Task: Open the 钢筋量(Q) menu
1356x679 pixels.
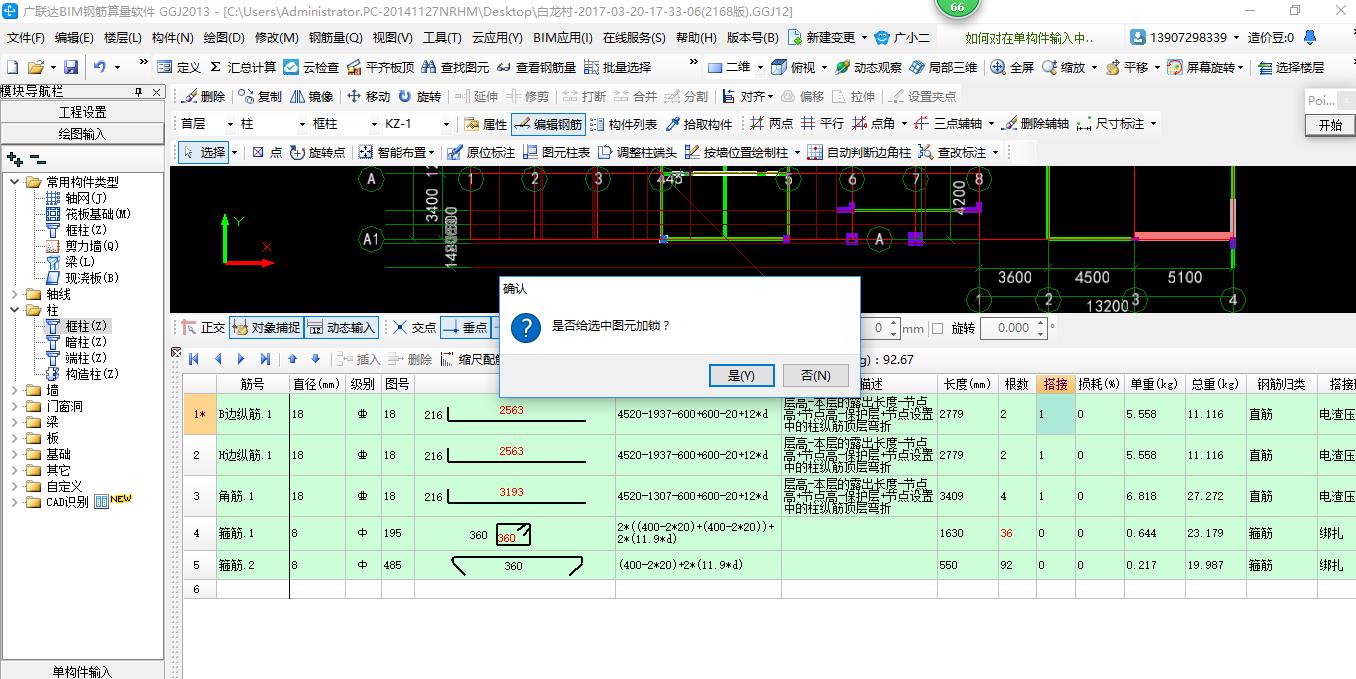Action: tap(336, 38)
